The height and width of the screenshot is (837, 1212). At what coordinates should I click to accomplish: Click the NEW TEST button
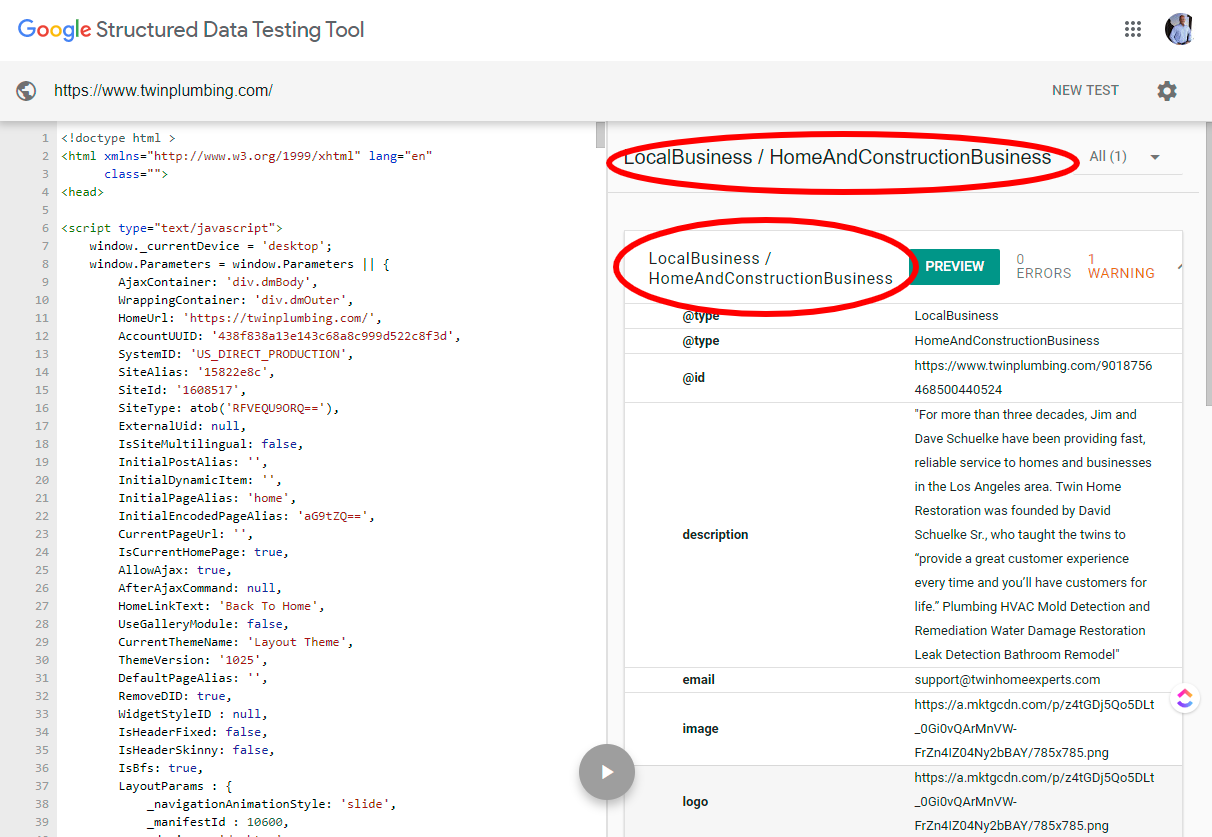point(1085,90)
